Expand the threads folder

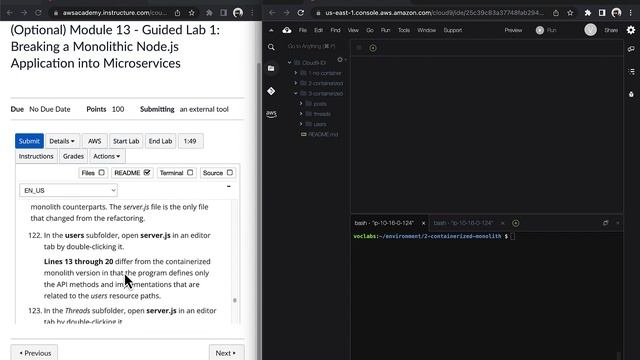click(x=301, y=114)
